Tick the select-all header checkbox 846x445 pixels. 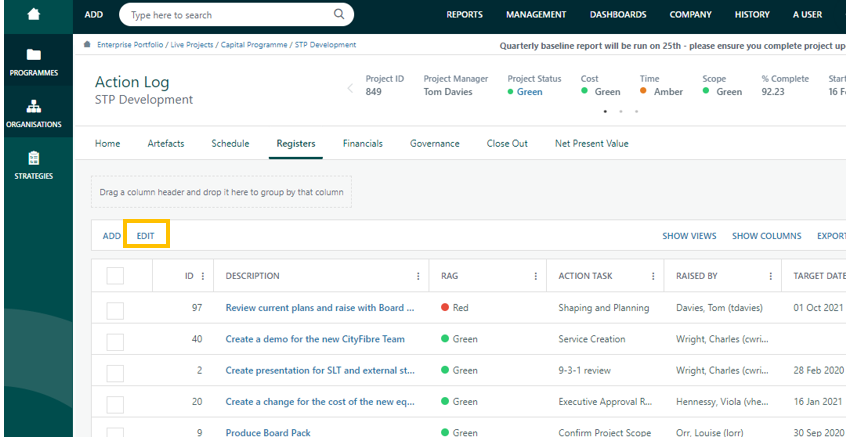pos(115,276)
